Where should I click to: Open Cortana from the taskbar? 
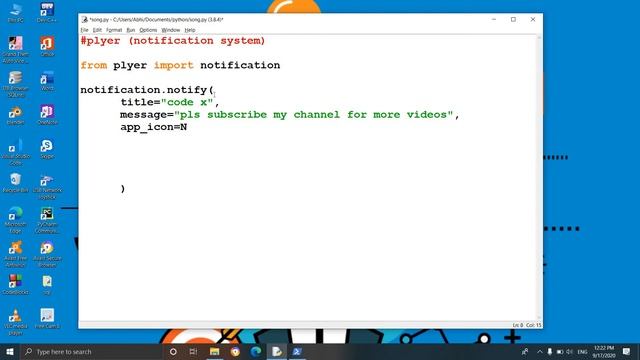[173, 351]
